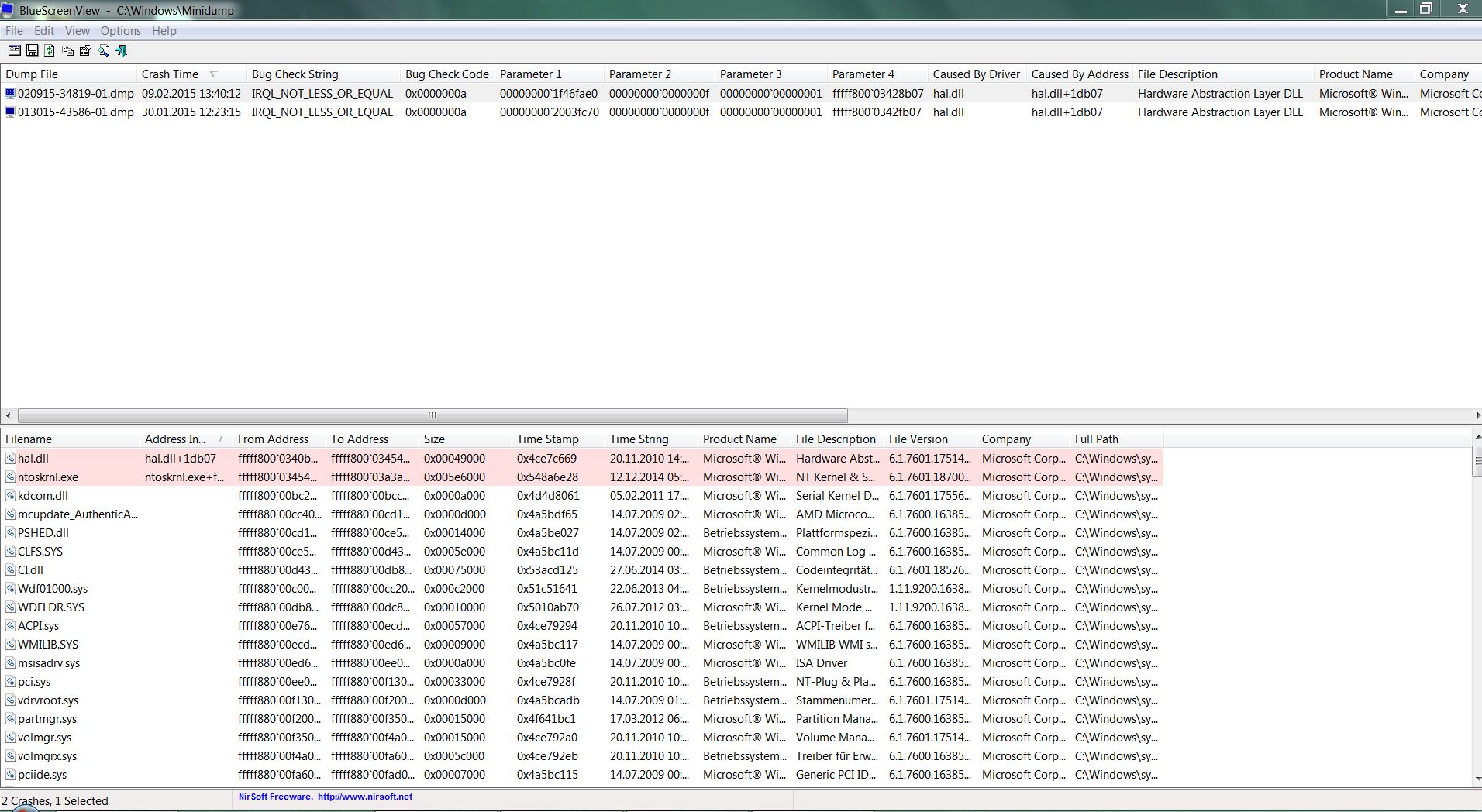Click the upper pane scroll right arrow
Viewport: 1482px width, 812px height.
coord(1477,415)
